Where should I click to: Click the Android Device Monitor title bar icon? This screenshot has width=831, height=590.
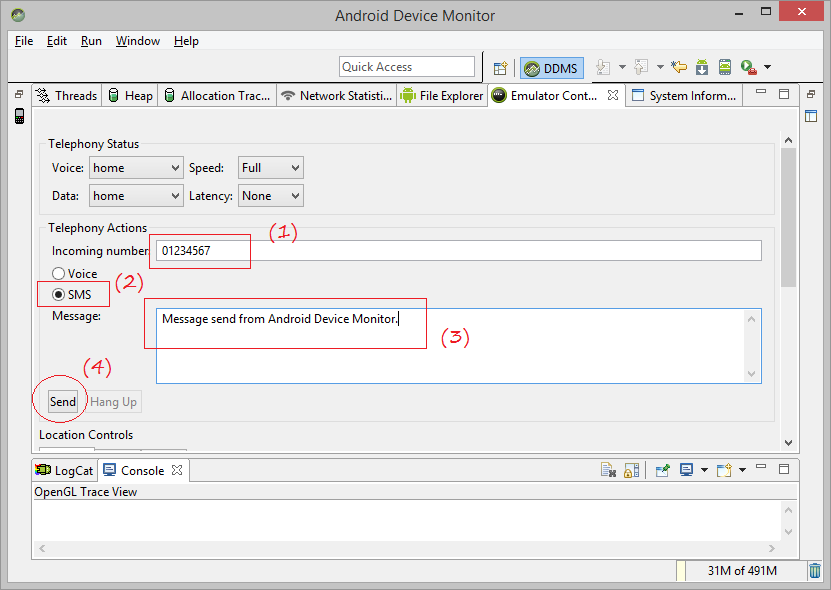click(x=17, y=15)
